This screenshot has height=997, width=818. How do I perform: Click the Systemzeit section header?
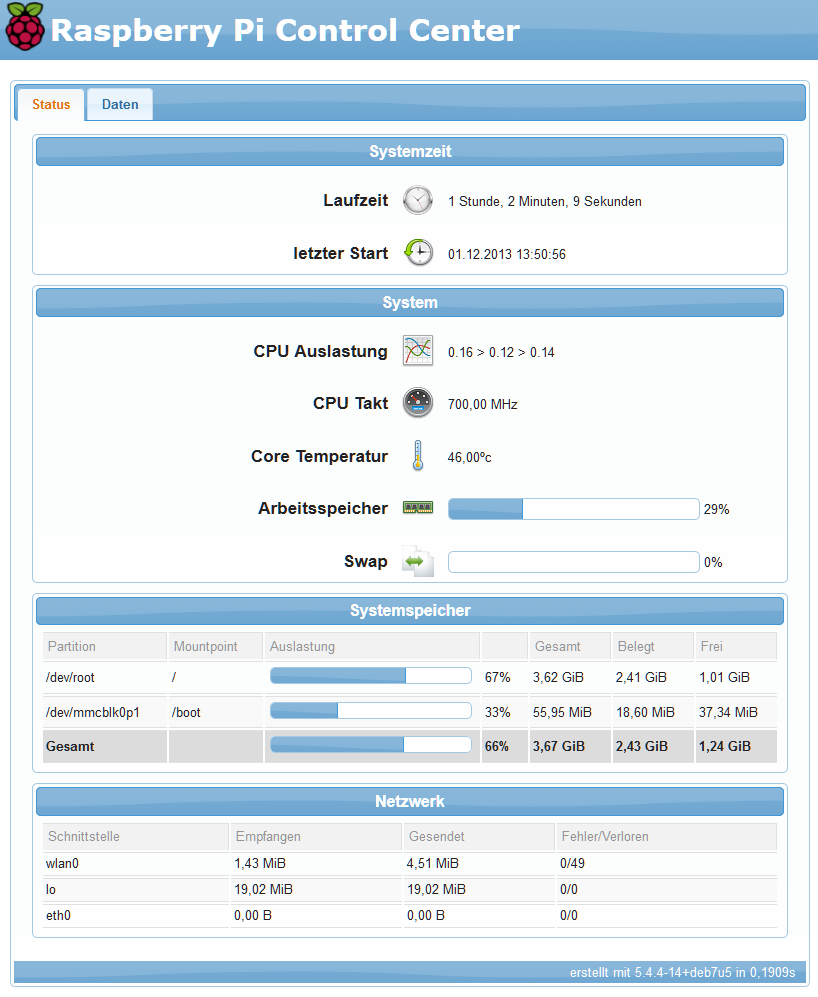pyautogui.click(x=410, y=151)
